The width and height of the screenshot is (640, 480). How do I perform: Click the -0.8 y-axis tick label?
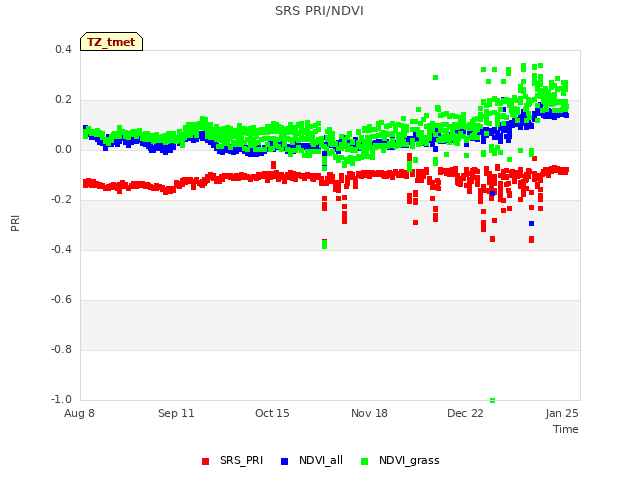click(x=61, y=349)
